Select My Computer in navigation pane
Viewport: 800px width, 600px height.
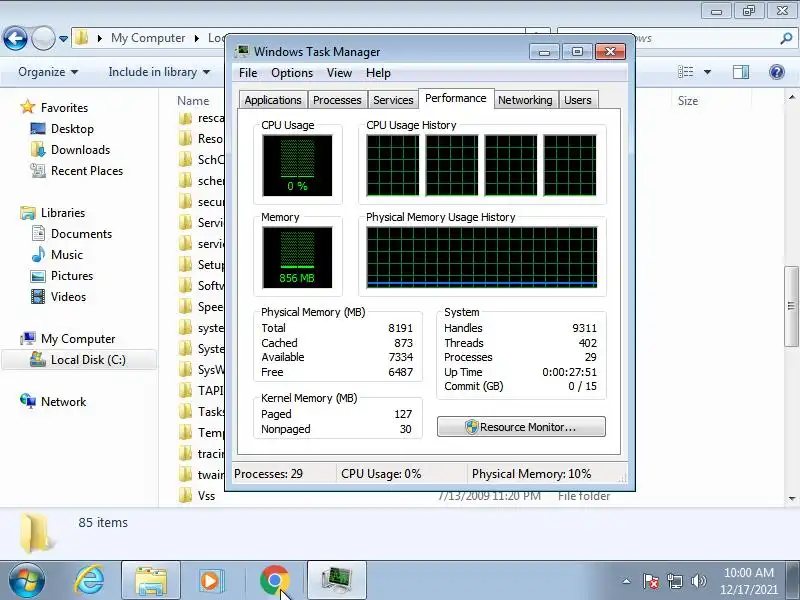pyautogui.click(x=78, y=339)
